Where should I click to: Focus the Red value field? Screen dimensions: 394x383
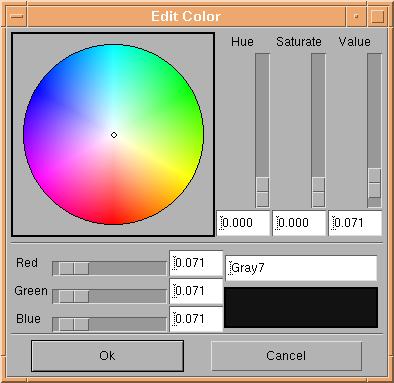(196, 263)
